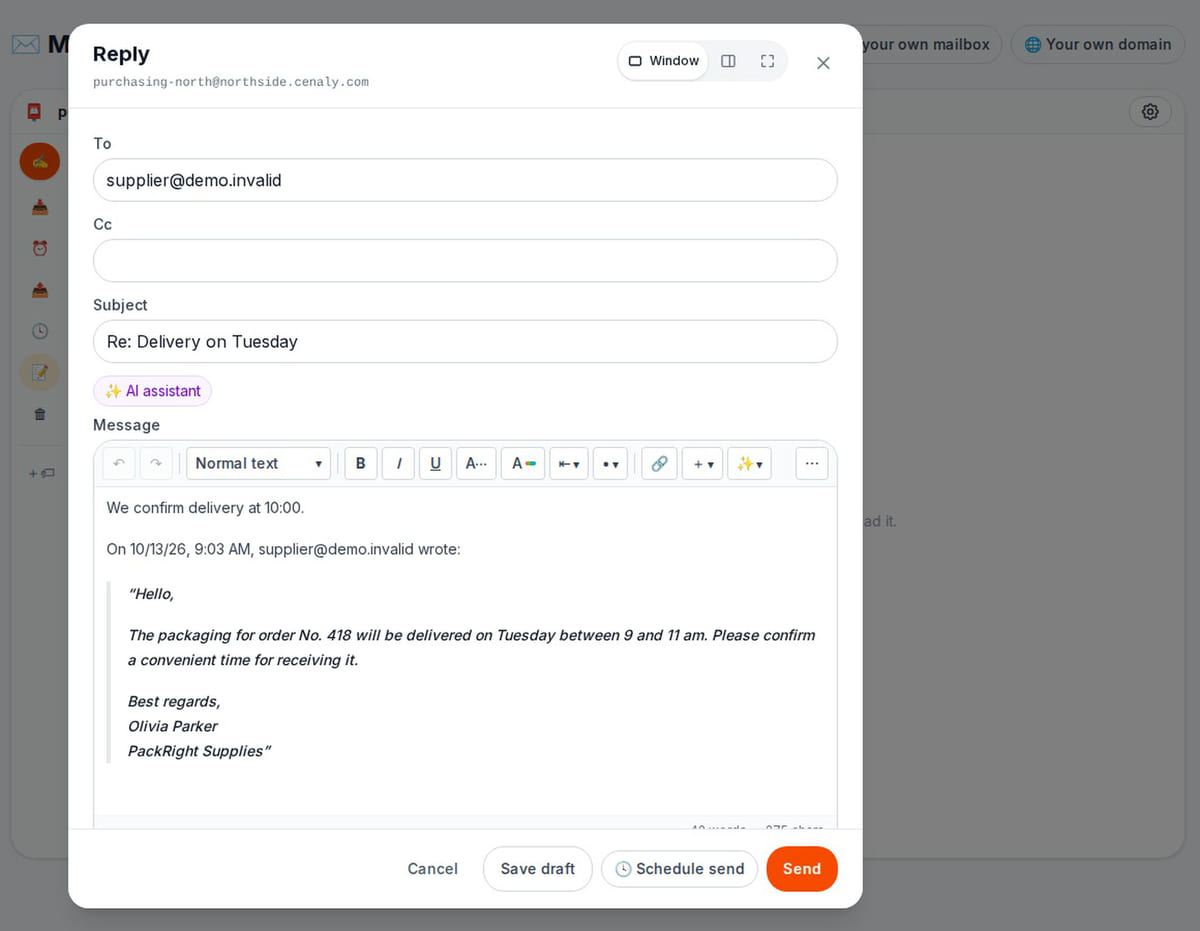Open the bullet list dropdown
The width and height of the screenshot is (1200, 931).
[x=610, y=463]
